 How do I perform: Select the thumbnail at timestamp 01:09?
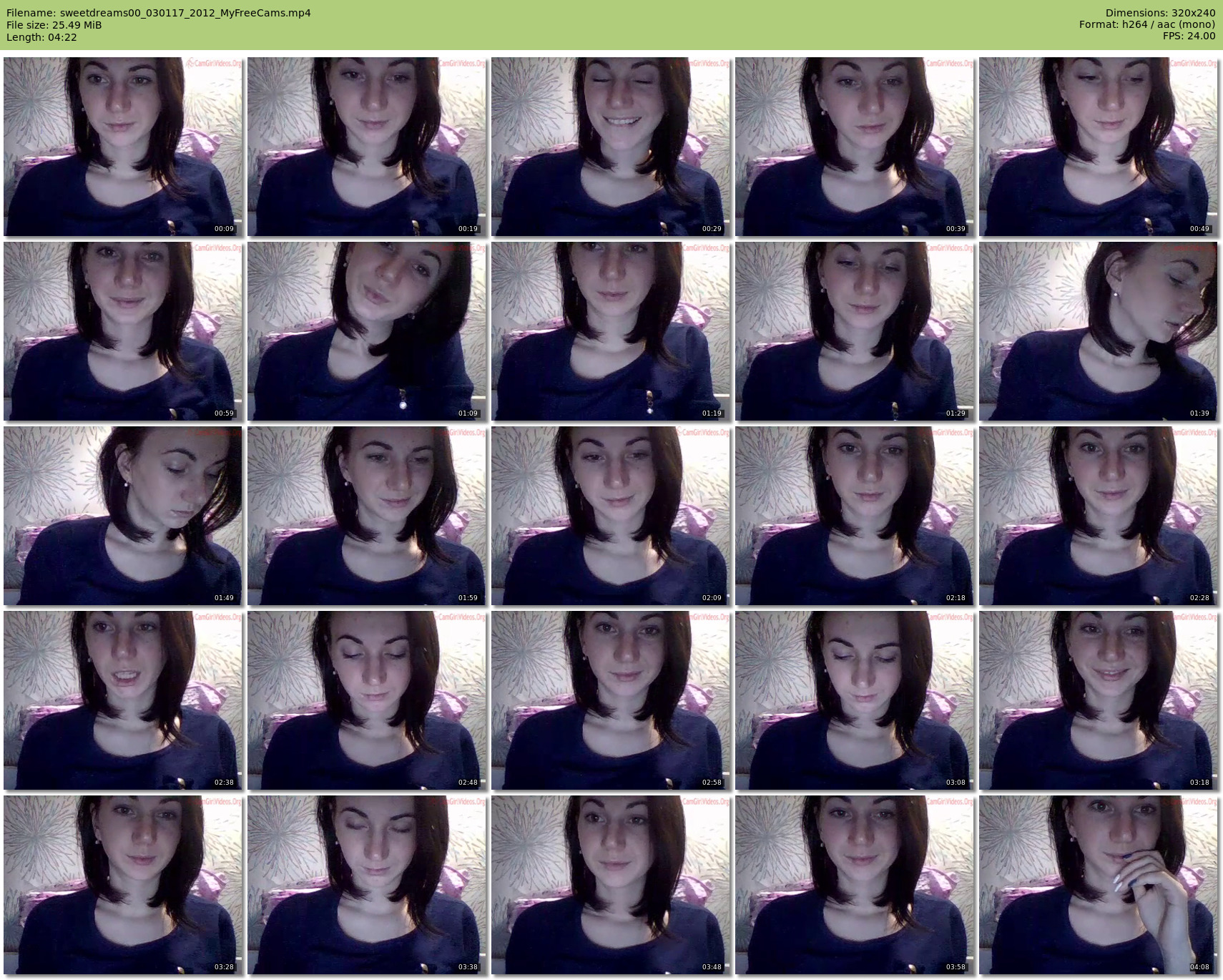click(367, 331)
